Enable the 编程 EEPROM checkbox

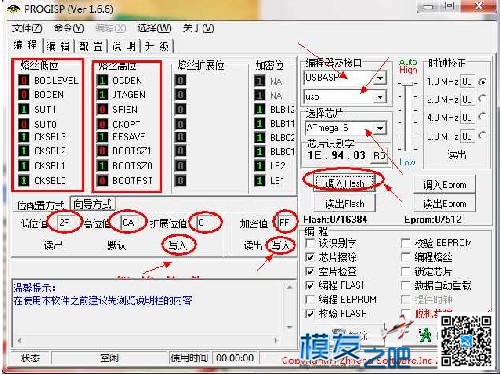pyautogui.click(x=310, y=299)
